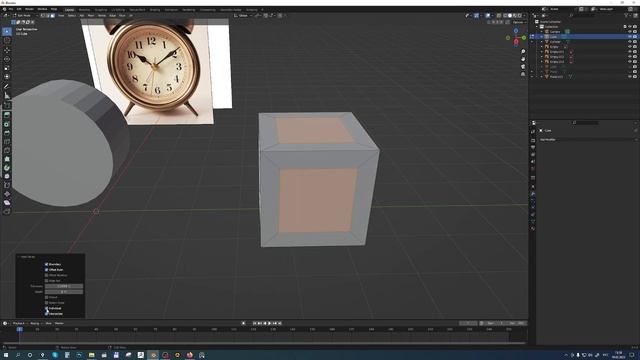640x360 pixels.
Task: Open the timeline Marker menu
Action: (59, 323)
